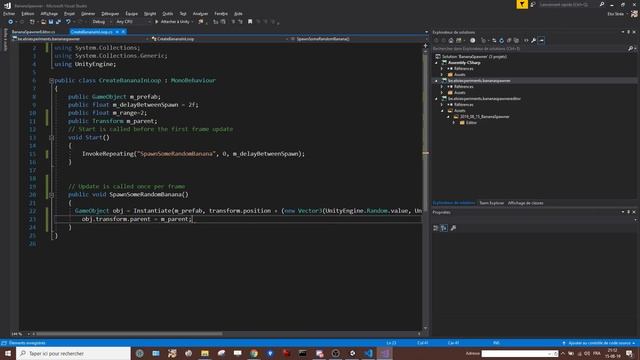Open the Déboguer menu

[110, 13]
